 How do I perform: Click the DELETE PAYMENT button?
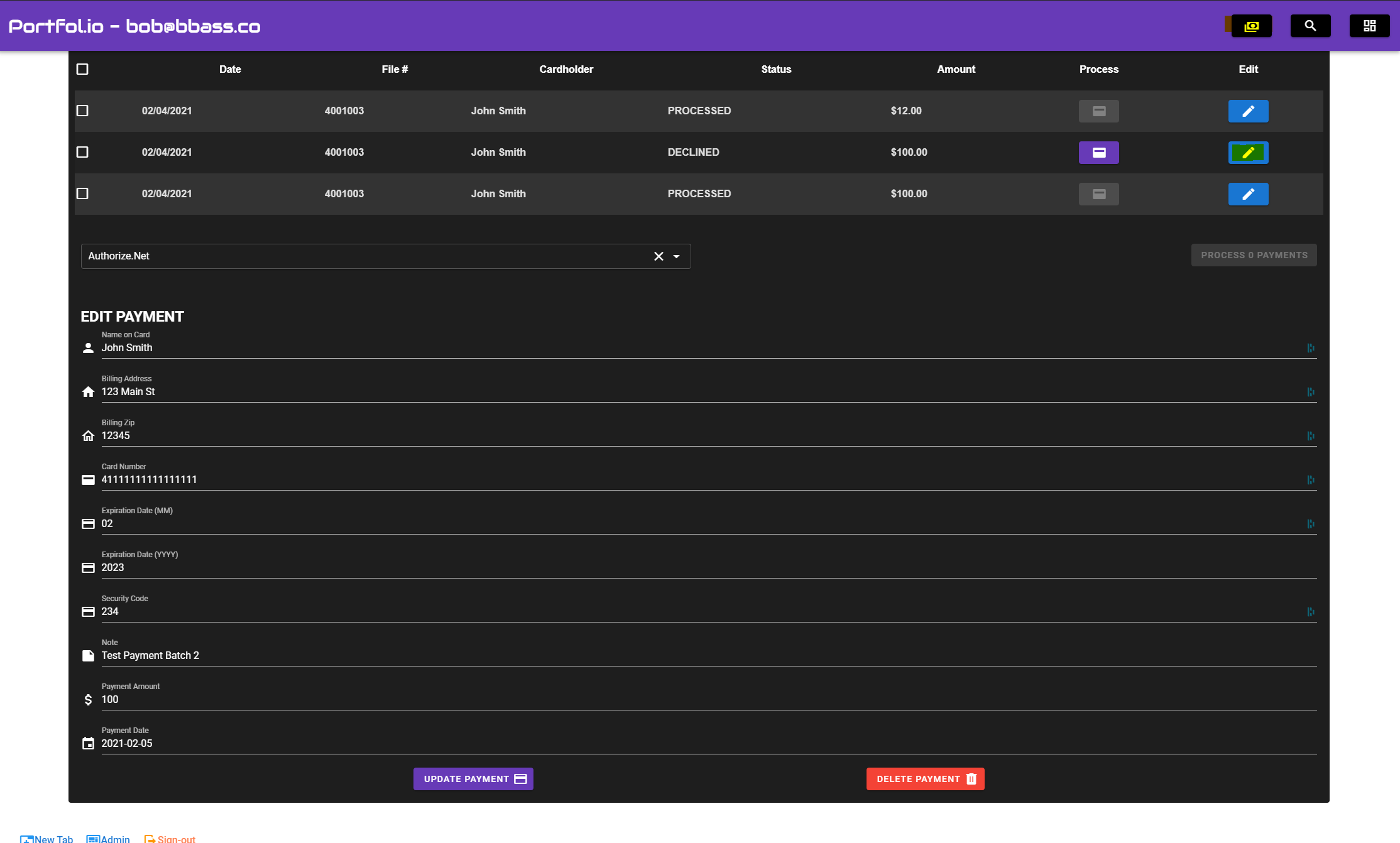click(x=925, y=779)
